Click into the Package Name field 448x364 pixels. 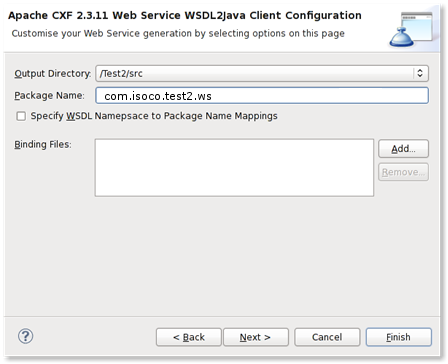click(x=262, y=96)
